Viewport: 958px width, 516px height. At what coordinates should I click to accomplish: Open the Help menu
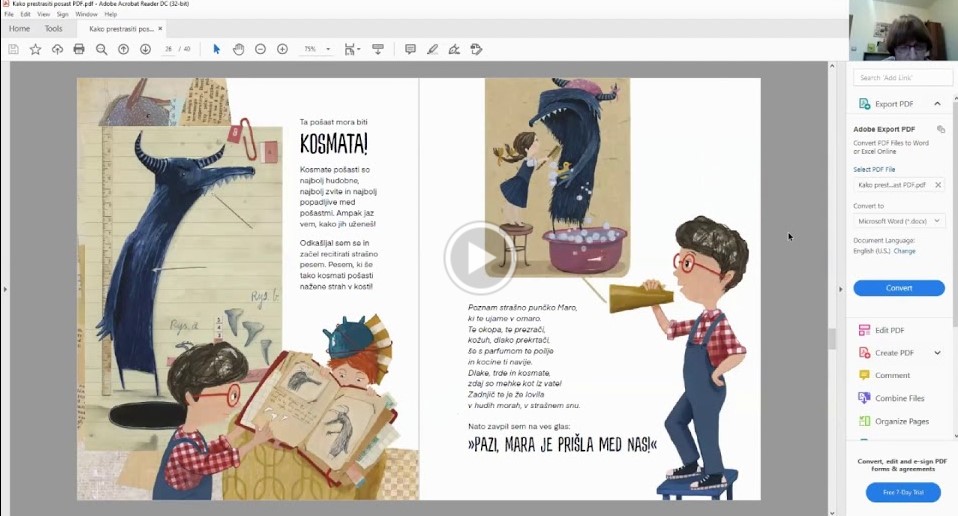111,14
